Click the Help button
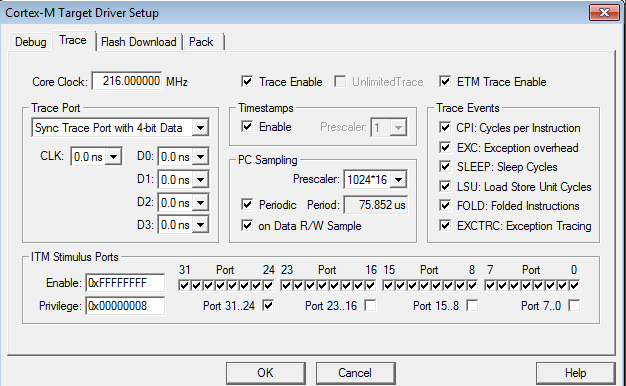 [575, 373]
